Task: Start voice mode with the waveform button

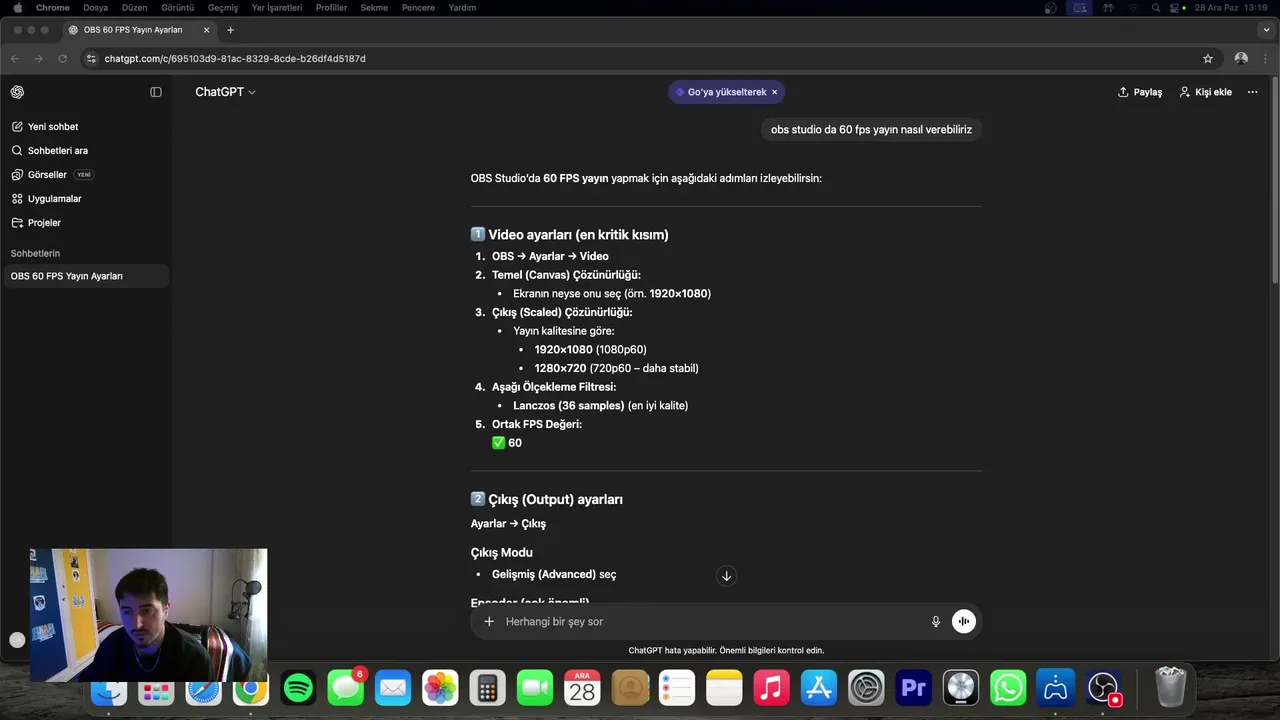Action: (x=963, y=621)
